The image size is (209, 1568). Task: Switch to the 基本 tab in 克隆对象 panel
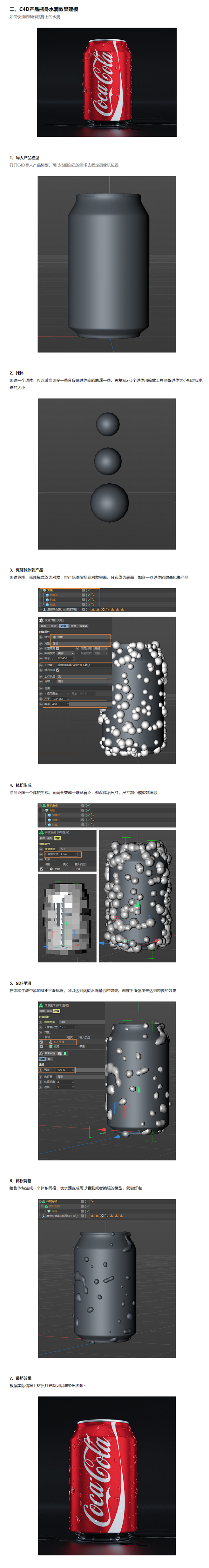pos(44,626)
